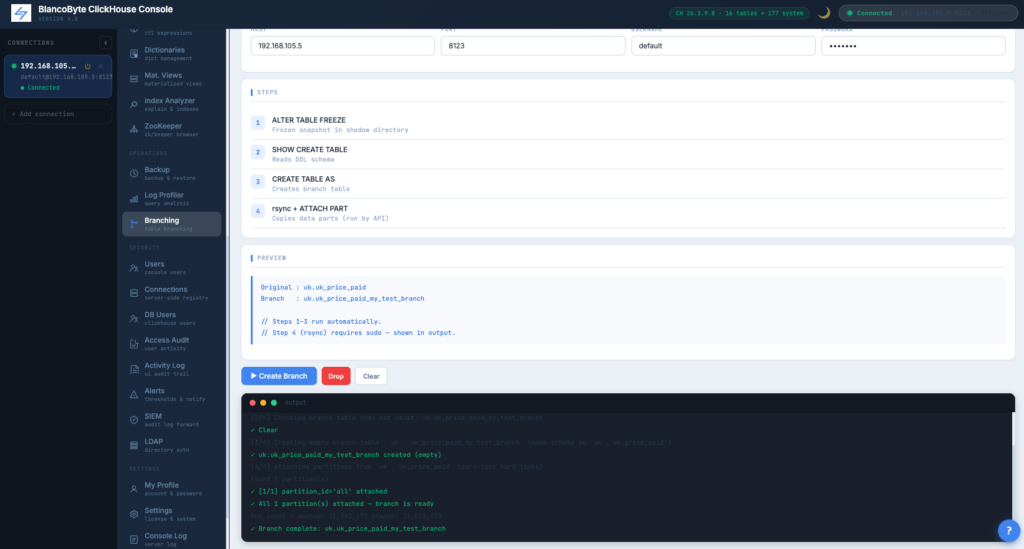Click the 'Original : uk.uk_price_paid' preview line

click(x=313, y=287)
